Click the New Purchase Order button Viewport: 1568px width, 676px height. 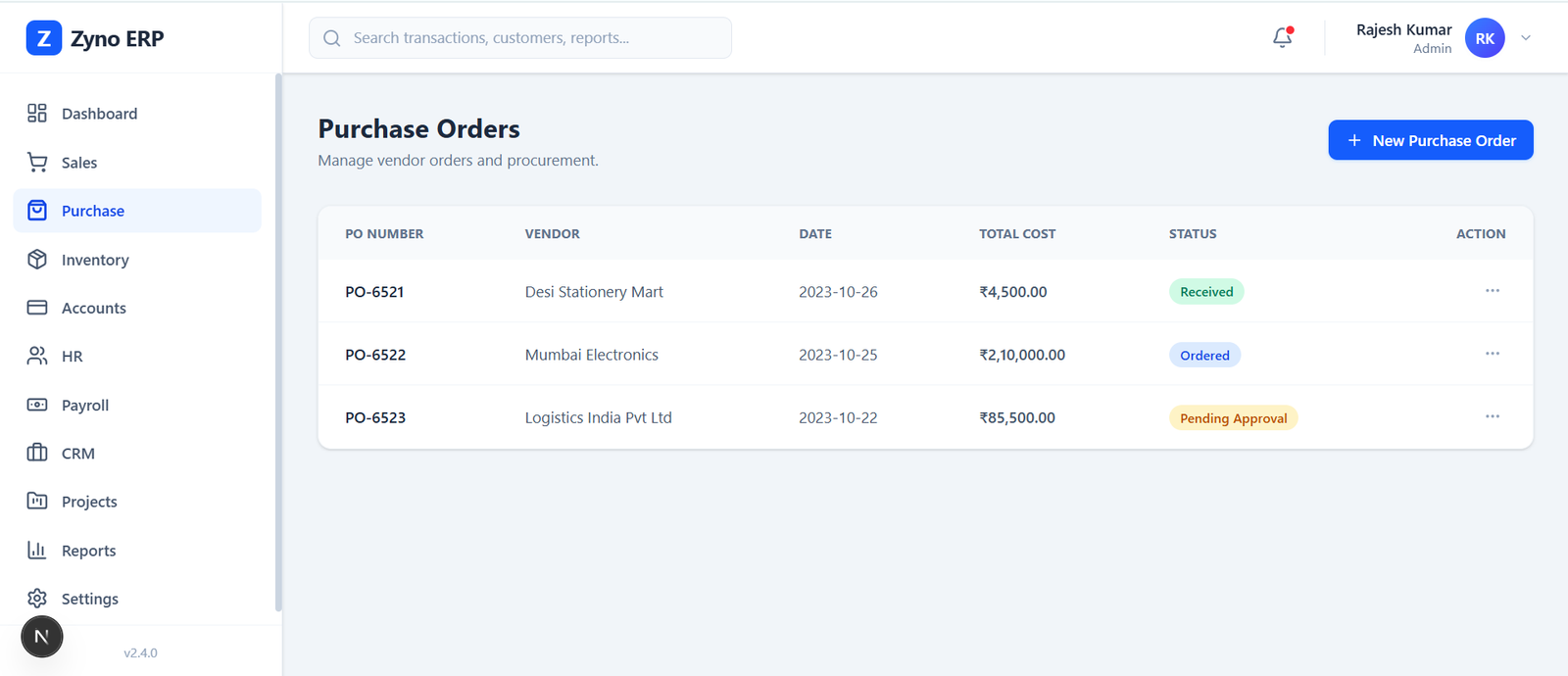pos(1430,140)
